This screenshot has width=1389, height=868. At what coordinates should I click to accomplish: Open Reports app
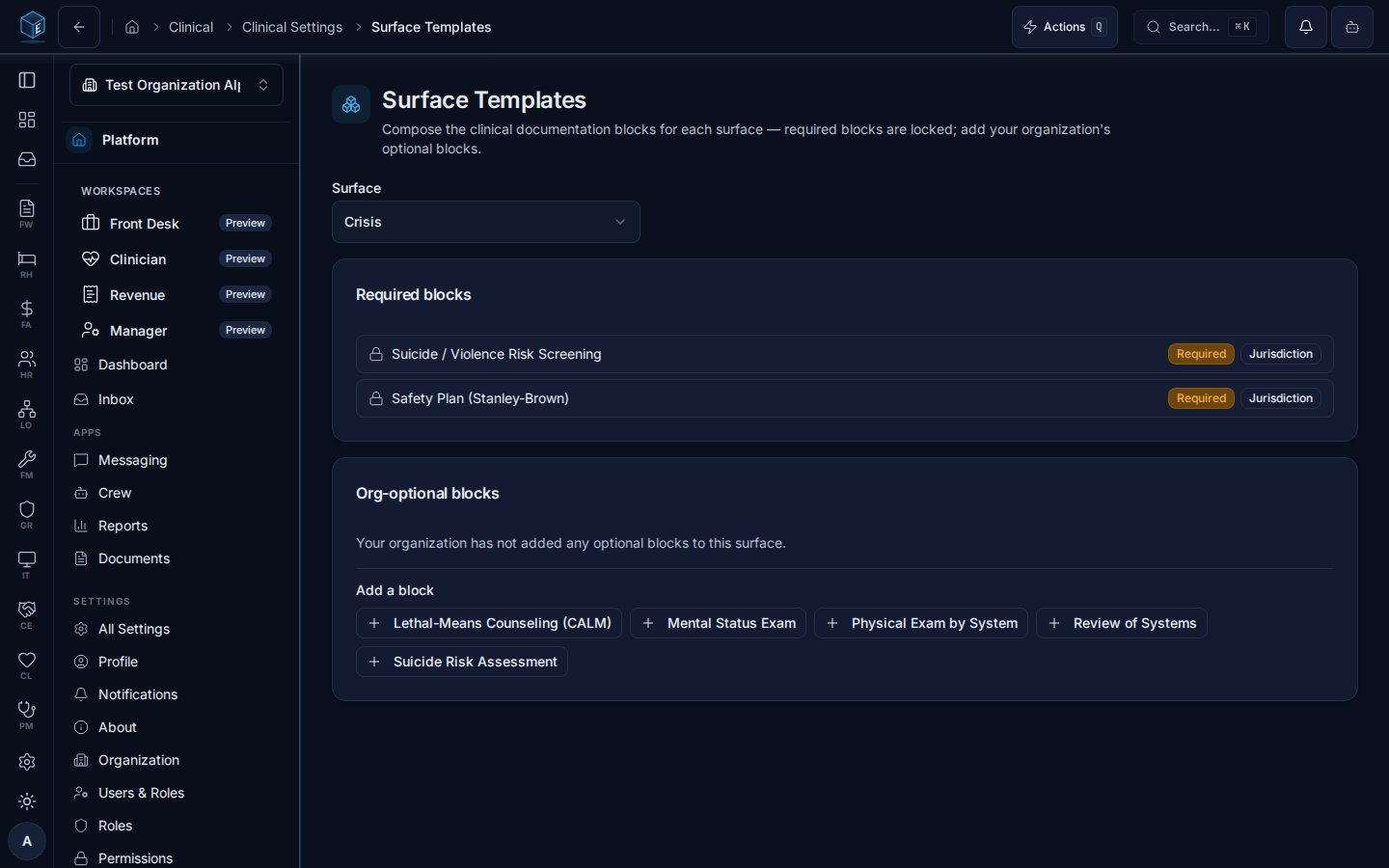tap(177, 526)
